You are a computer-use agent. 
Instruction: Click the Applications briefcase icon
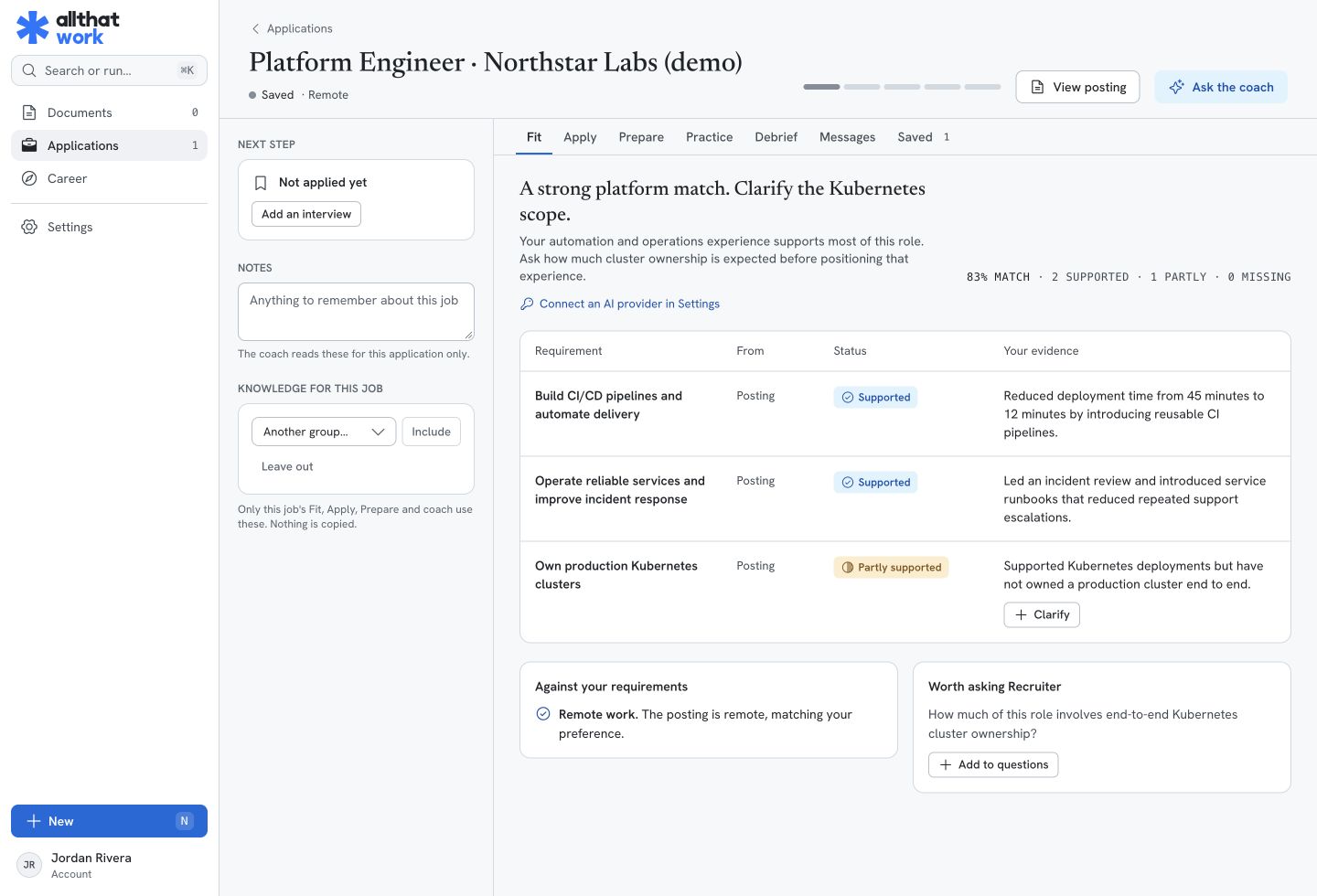tap(29, 145)
